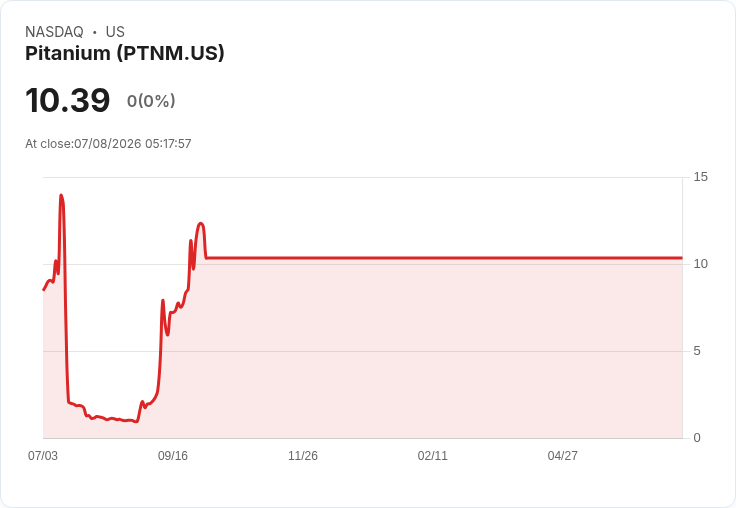Select the 5 value on y-axis
The width and height of the screenshot is (736, 508).
pos(697,351)
